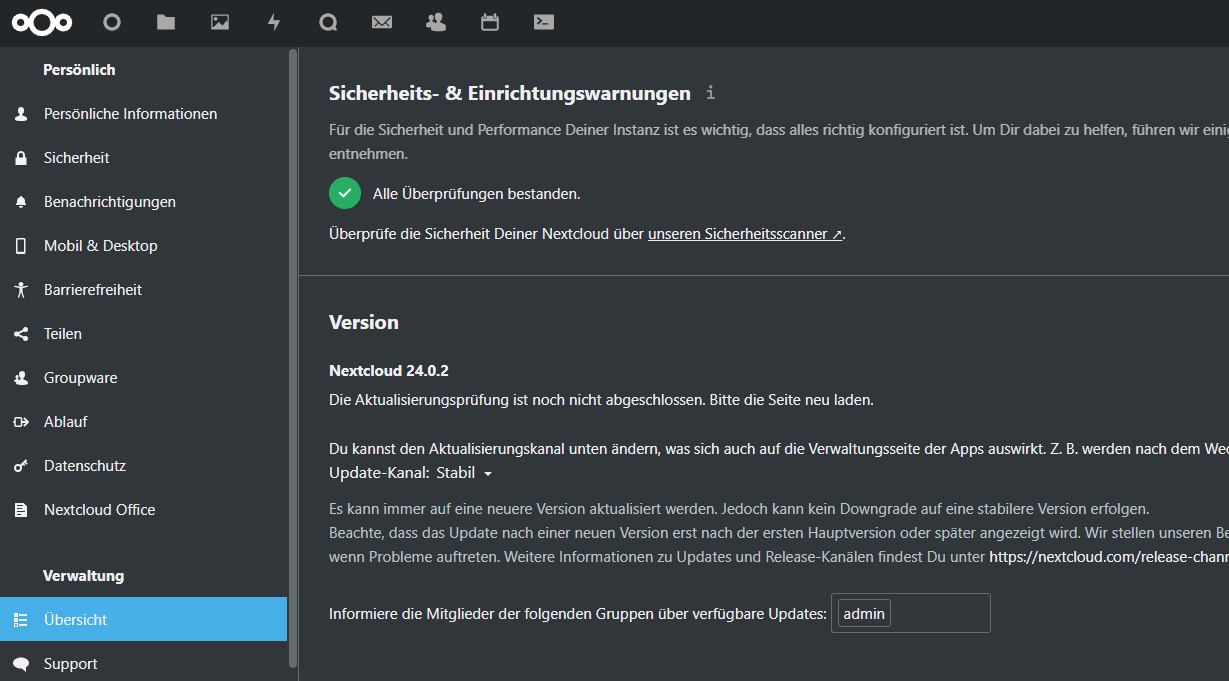Click the Groupware sidebar icon
The width and height of the screenshot is (1229, 681).
[21, 378]
